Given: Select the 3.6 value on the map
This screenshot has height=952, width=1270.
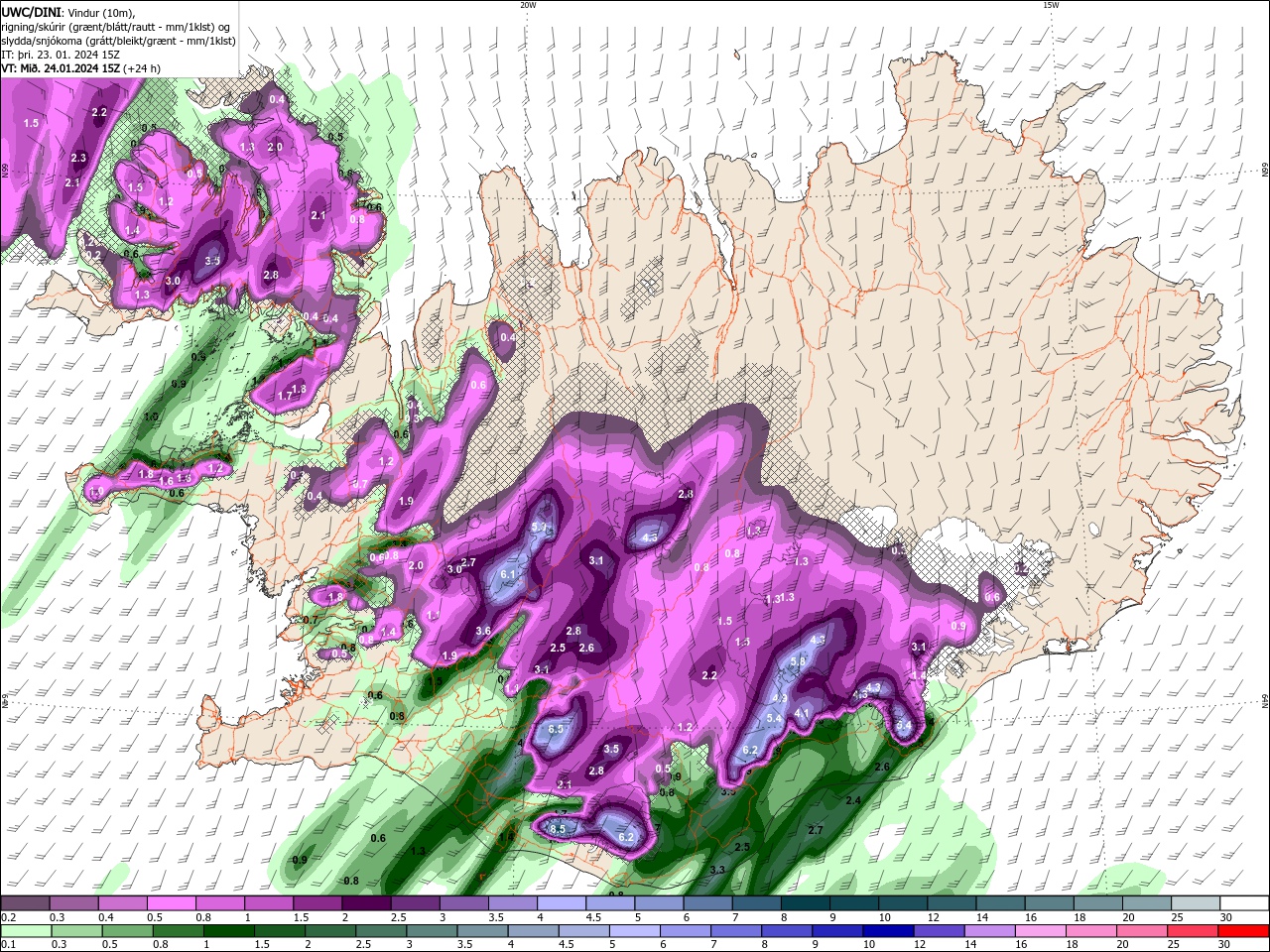Looking at the screenshot, I should (483, 631).
